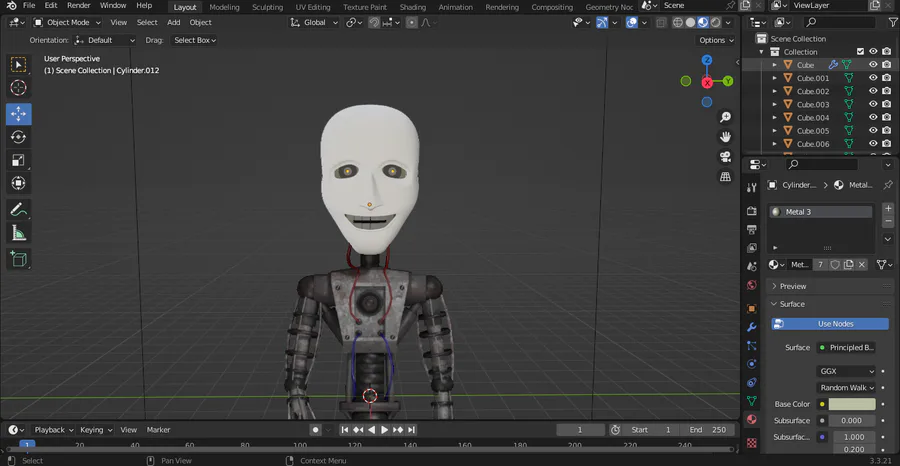The width and height of the screenshot is (900, 466).
Task: Open Object Data properties tab
Action: click(x=751, y=401)
